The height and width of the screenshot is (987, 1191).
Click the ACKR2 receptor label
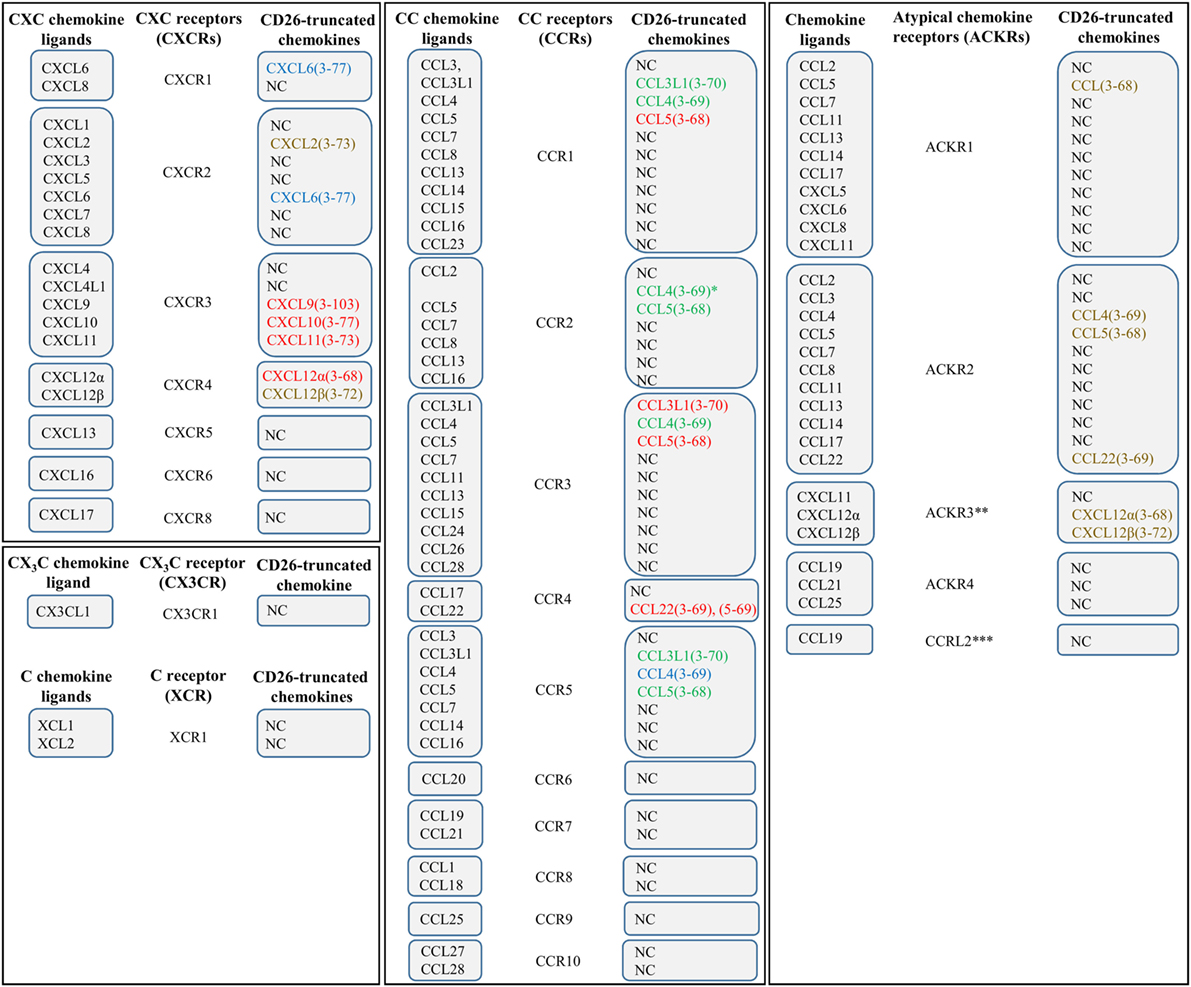(949, 370)
